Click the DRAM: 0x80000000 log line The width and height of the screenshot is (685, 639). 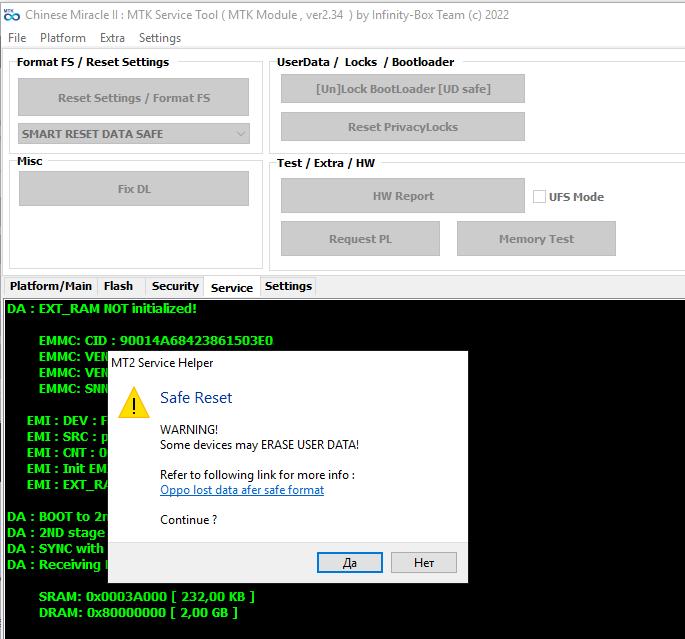138,613
